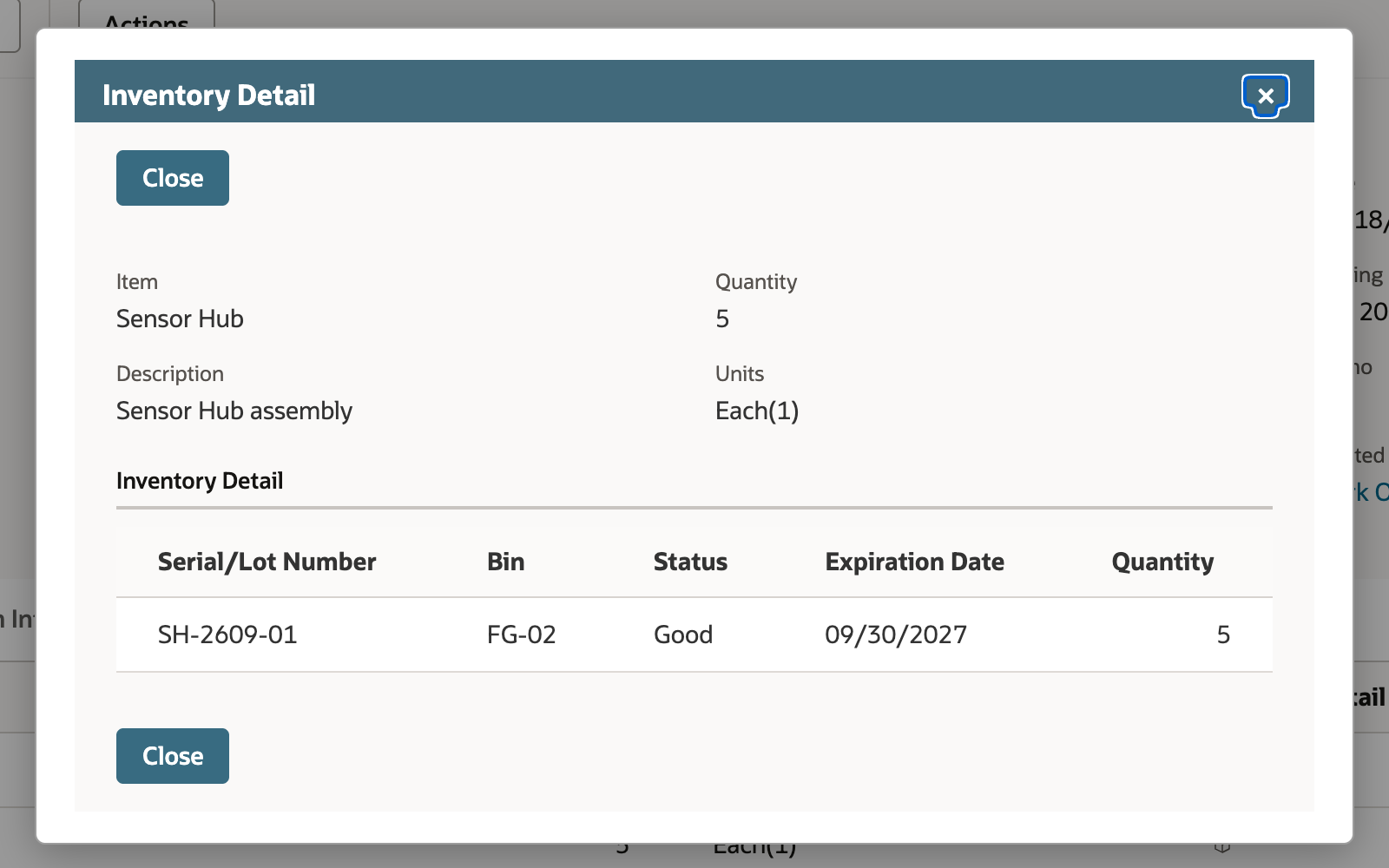The height and width of the screenshot is (868, 1389).
Task: Click the Quantity value 5 under the Quantity label
Action: 722,319
